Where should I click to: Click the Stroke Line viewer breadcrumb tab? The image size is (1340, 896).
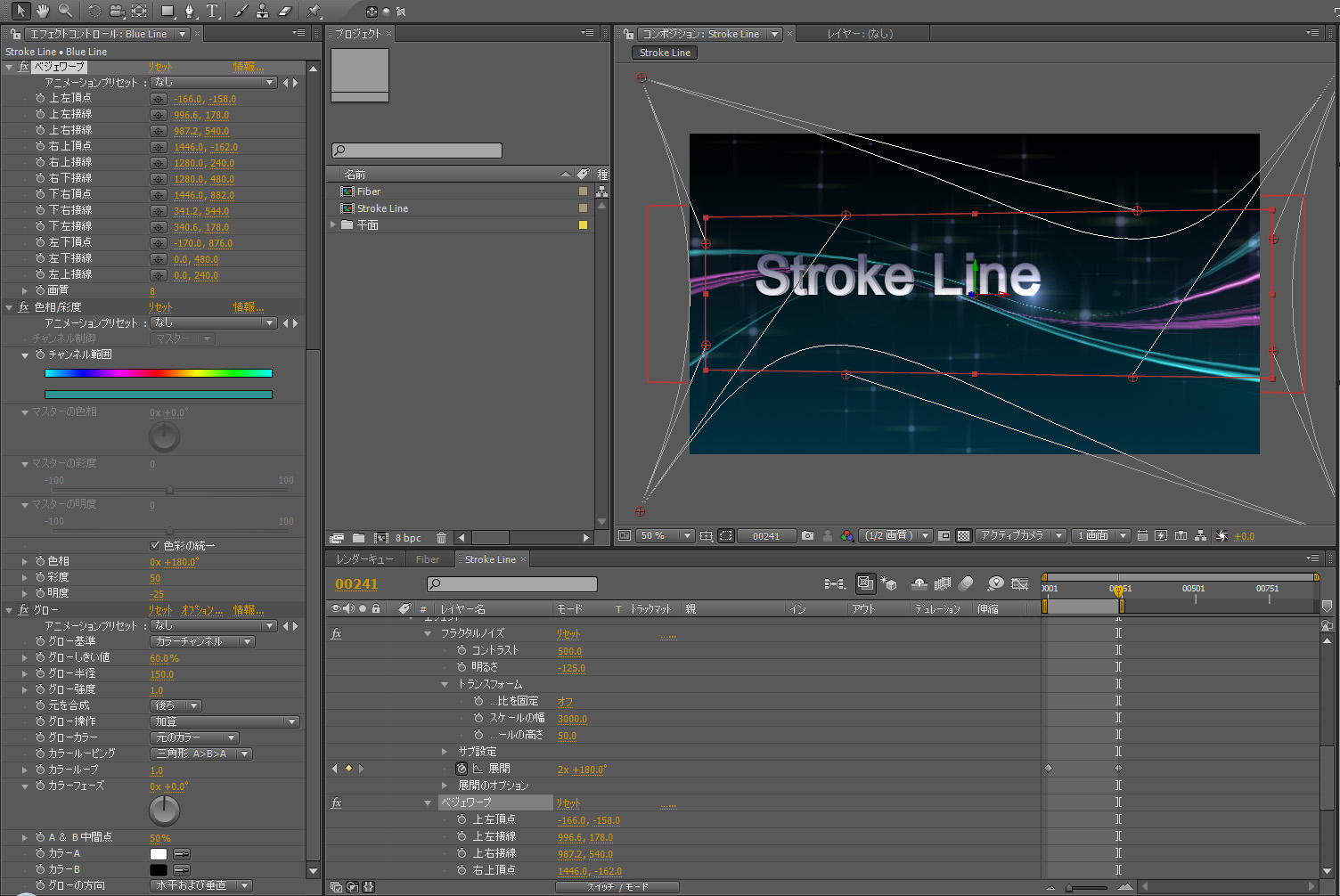(665, 53)
